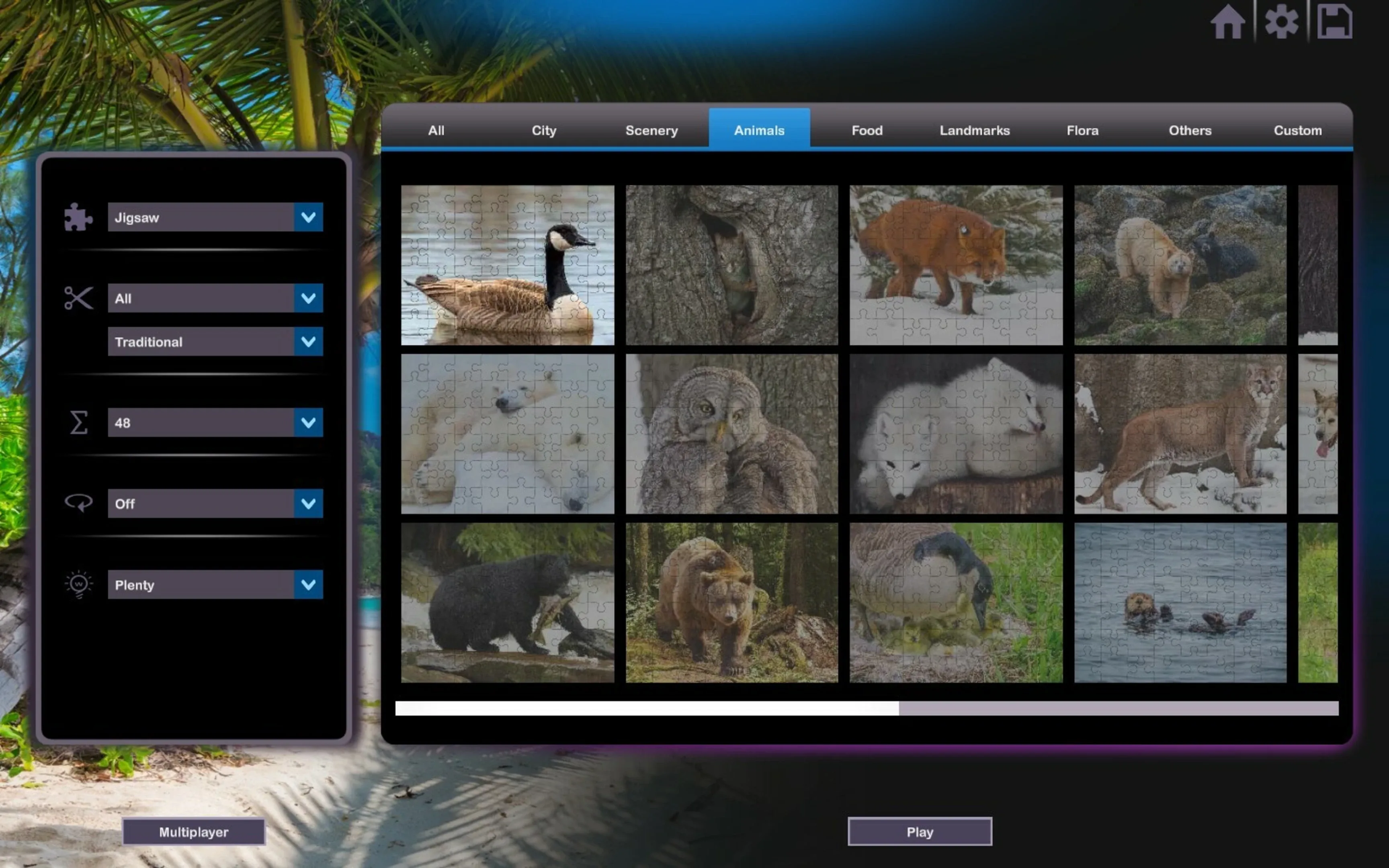Open settings with the gear icon
Viewport: 1389px width, 868px height.
(x=1281, y=22)
